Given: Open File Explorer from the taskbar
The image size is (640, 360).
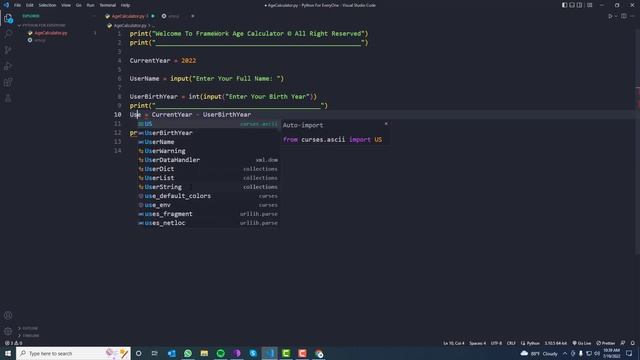Looking at the screenshot, I should point(204,353).
